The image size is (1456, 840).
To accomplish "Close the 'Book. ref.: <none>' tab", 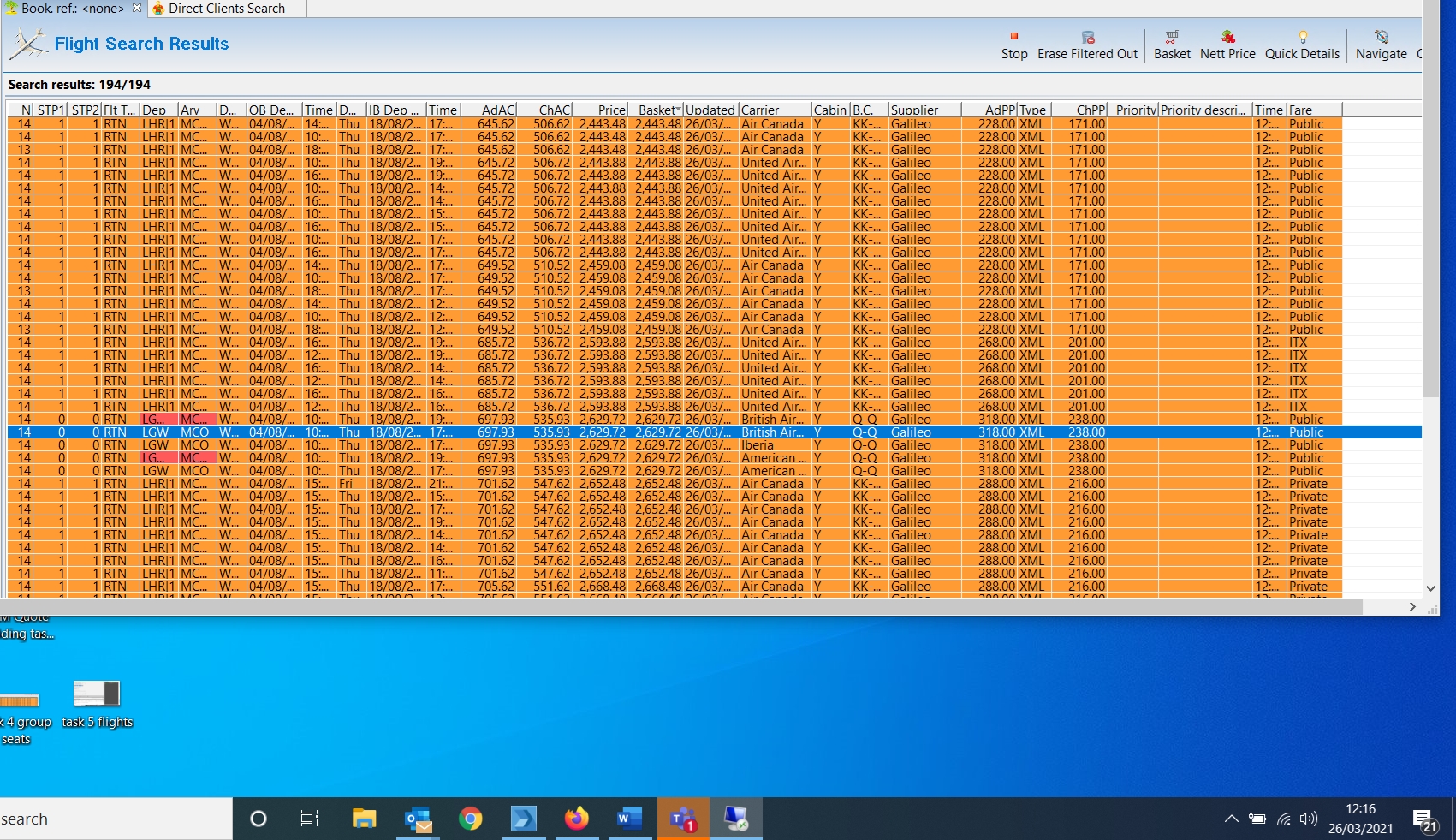I will [137, 8].
